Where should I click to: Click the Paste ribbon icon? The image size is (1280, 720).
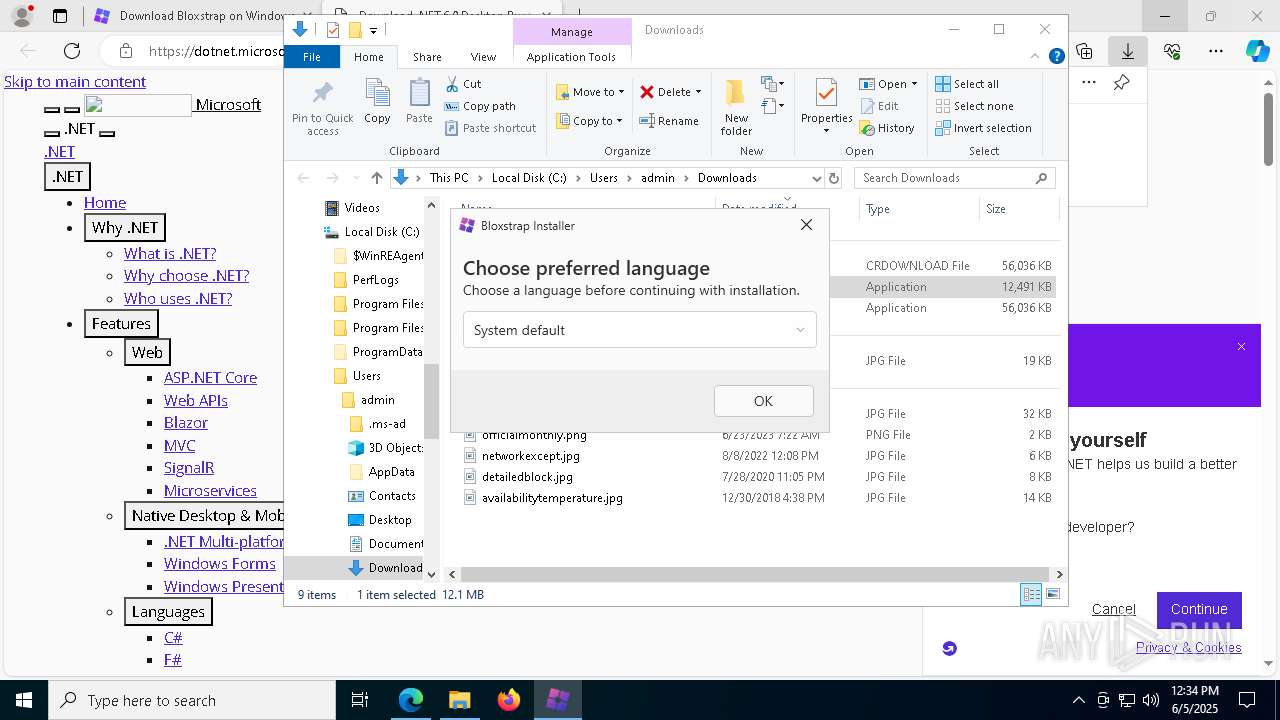(x=419, y=101)
